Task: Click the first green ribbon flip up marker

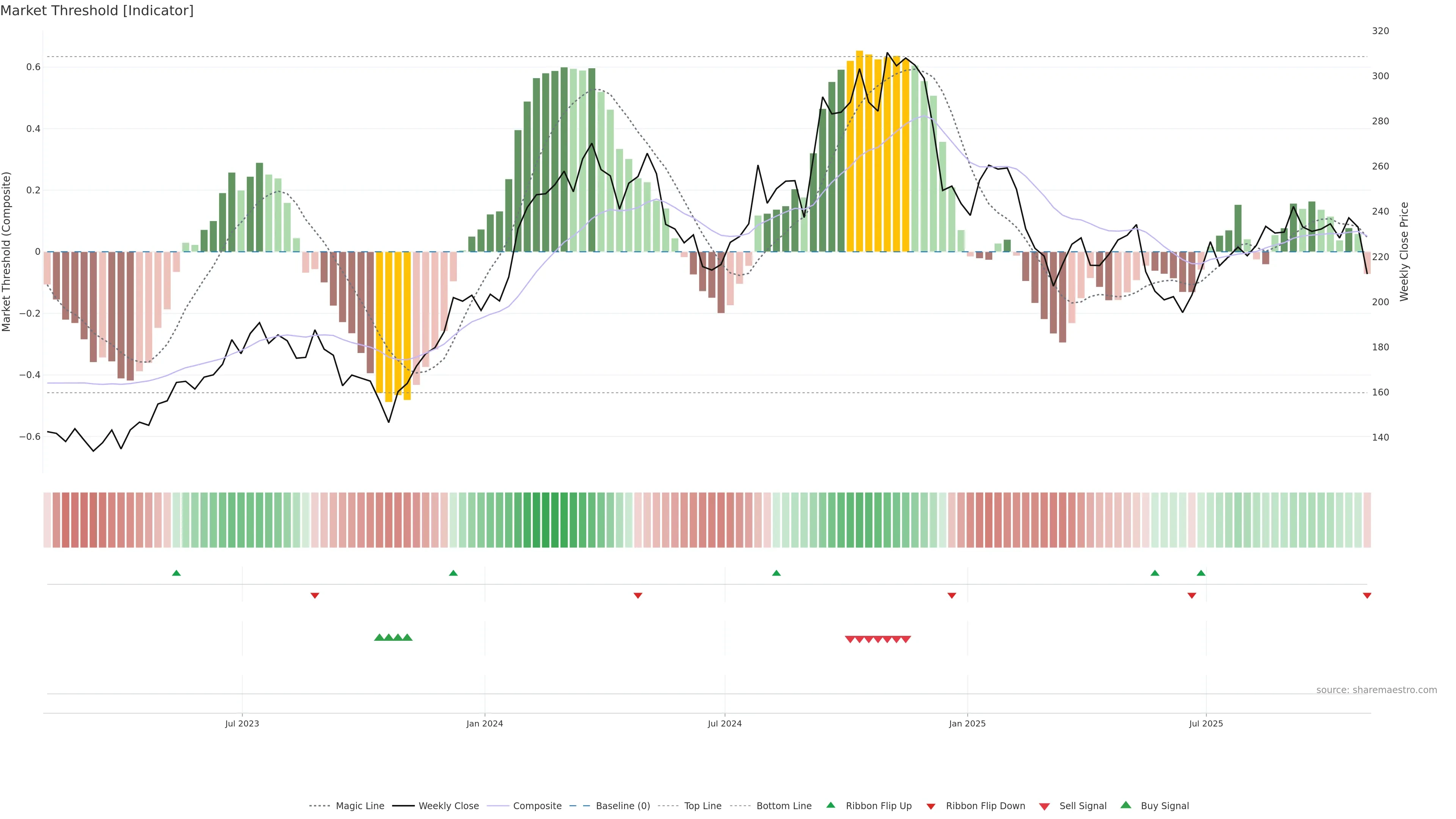Action: [x=176, y=573]
